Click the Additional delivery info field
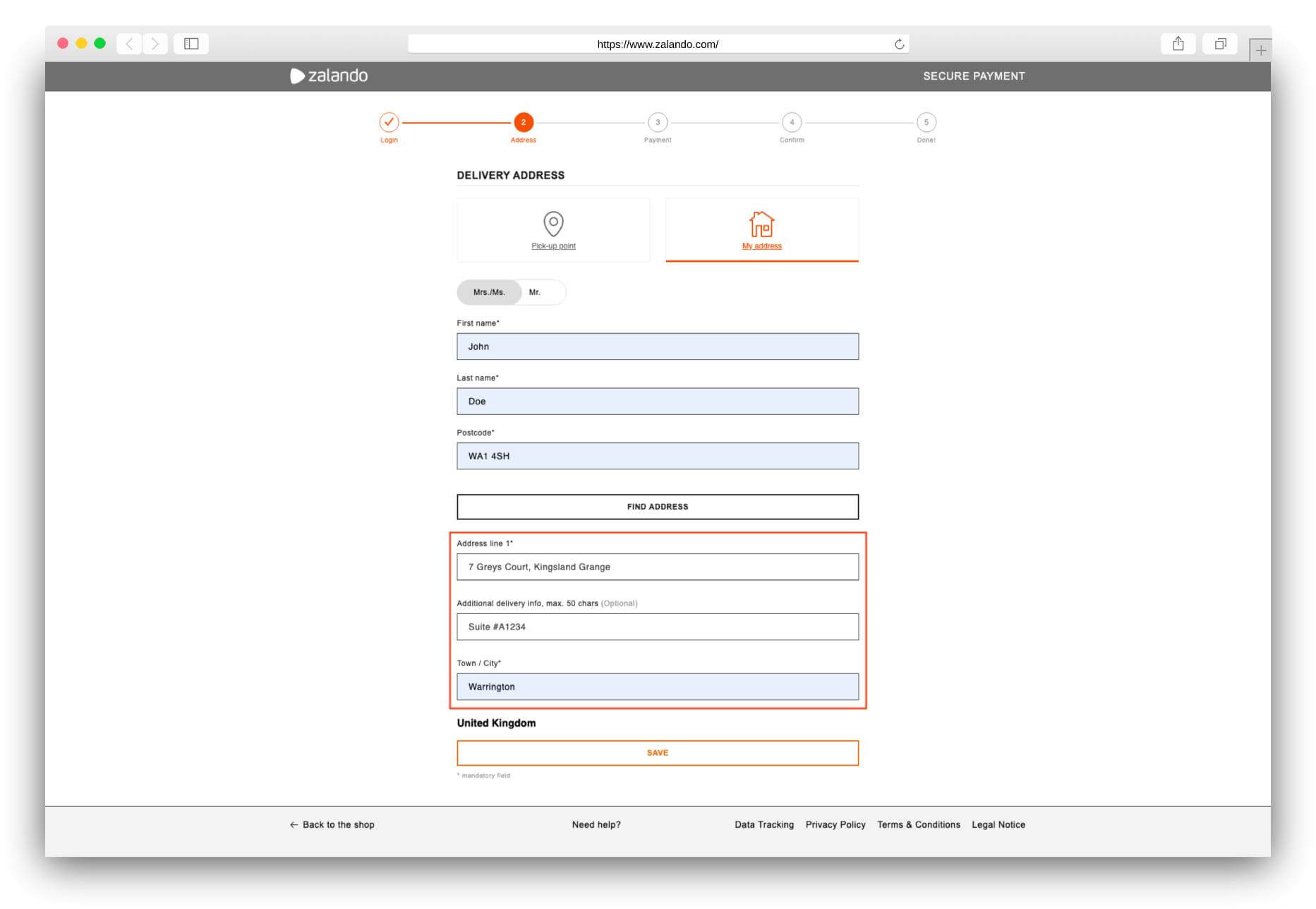Viewport: 1316px width, 909px height. [657, 626]
